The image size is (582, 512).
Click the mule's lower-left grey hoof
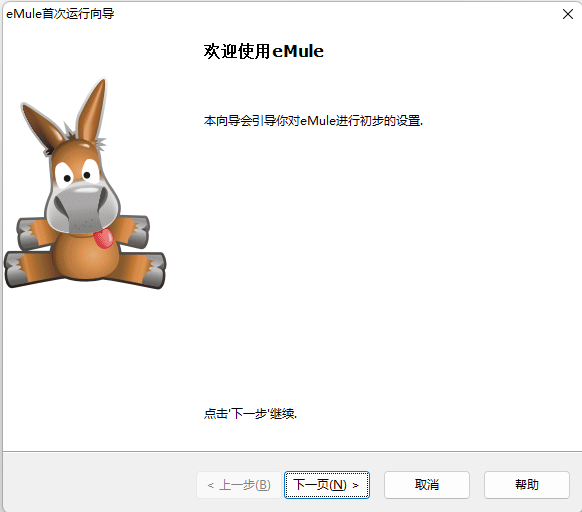14,270
